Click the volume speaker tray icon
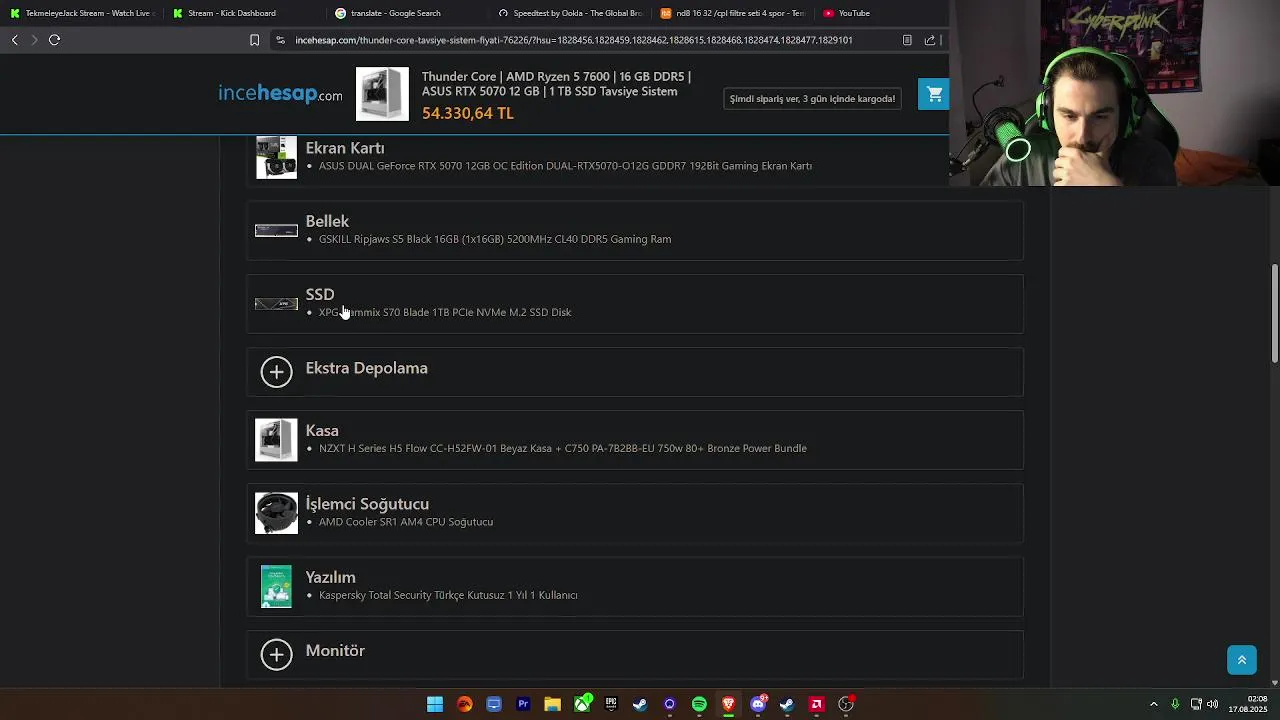Viewport: 1280px width, 720px height. click(1212, 704)
